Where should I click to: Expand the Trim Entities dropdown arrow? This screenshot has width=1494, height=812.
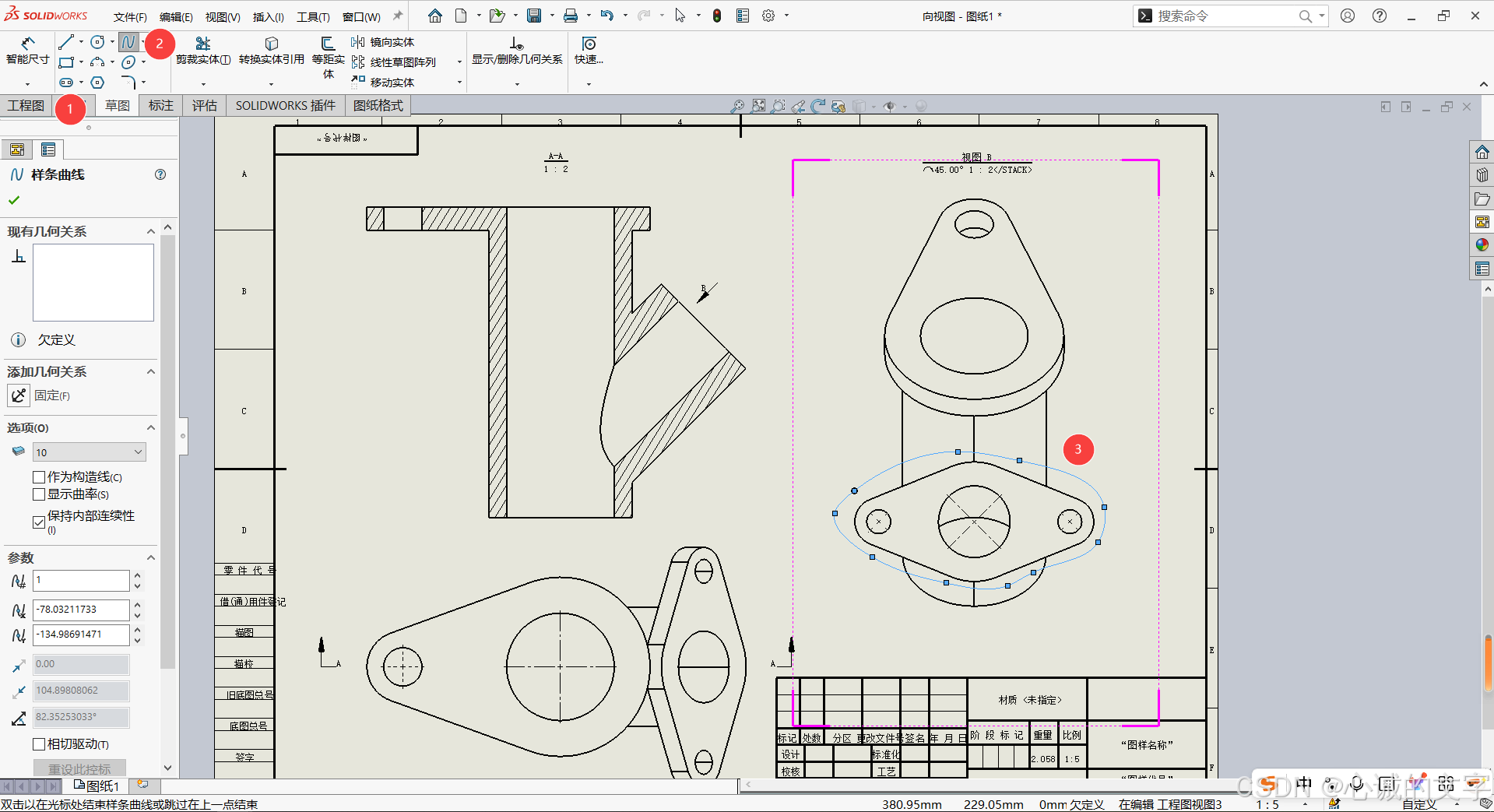tap(203, 84)
